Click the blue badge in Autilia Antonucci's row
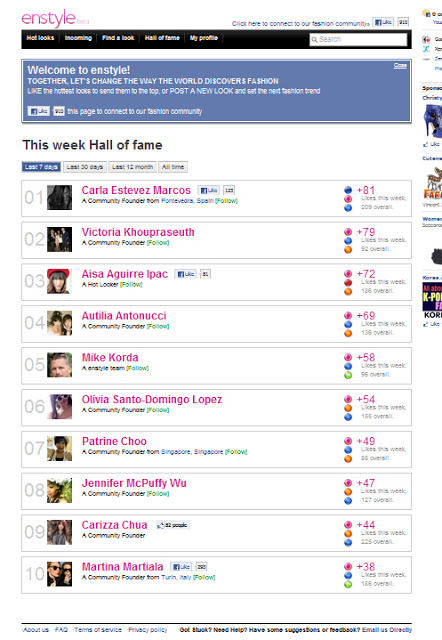 348,324
